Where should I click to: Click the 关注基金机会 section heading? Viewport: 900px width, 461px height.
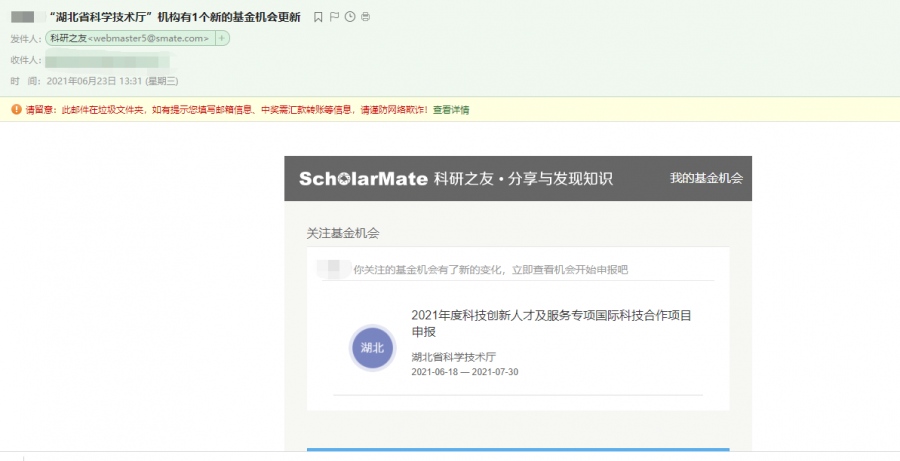click(343, 233)
